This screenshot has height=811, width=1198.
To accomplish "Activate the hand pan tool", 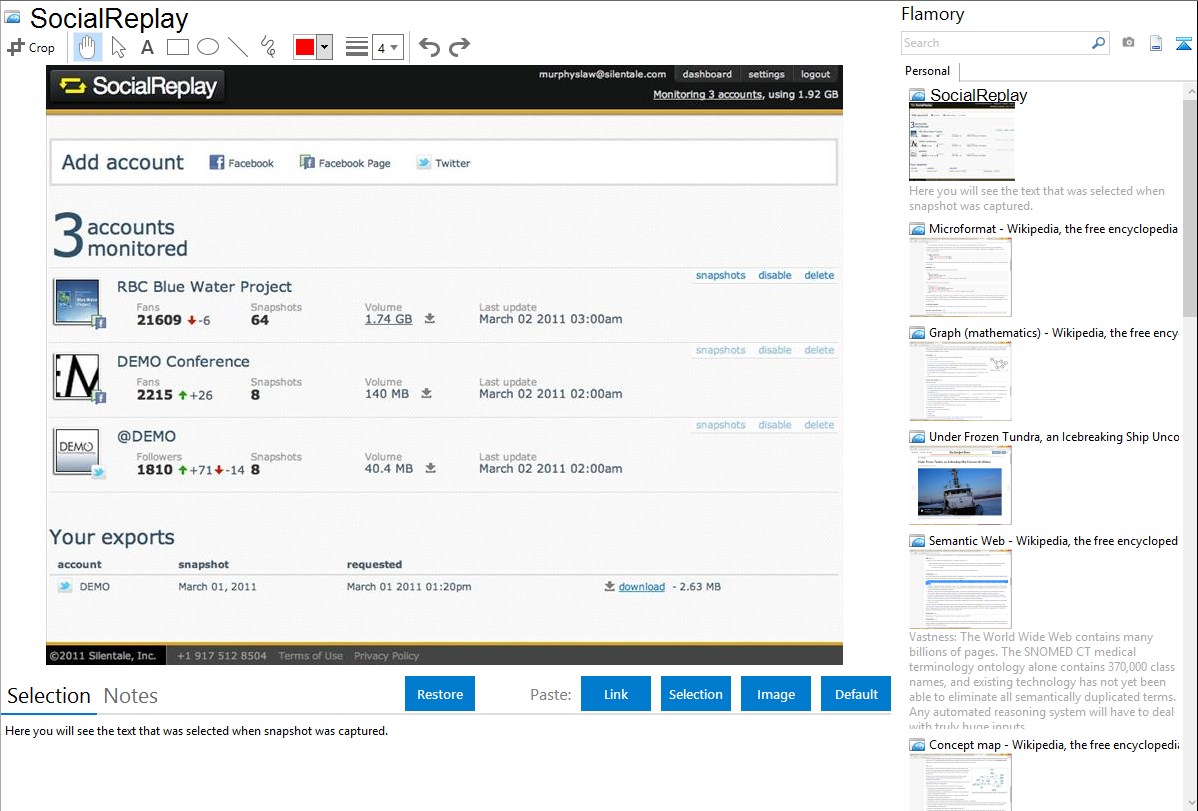I will [87, 47].
